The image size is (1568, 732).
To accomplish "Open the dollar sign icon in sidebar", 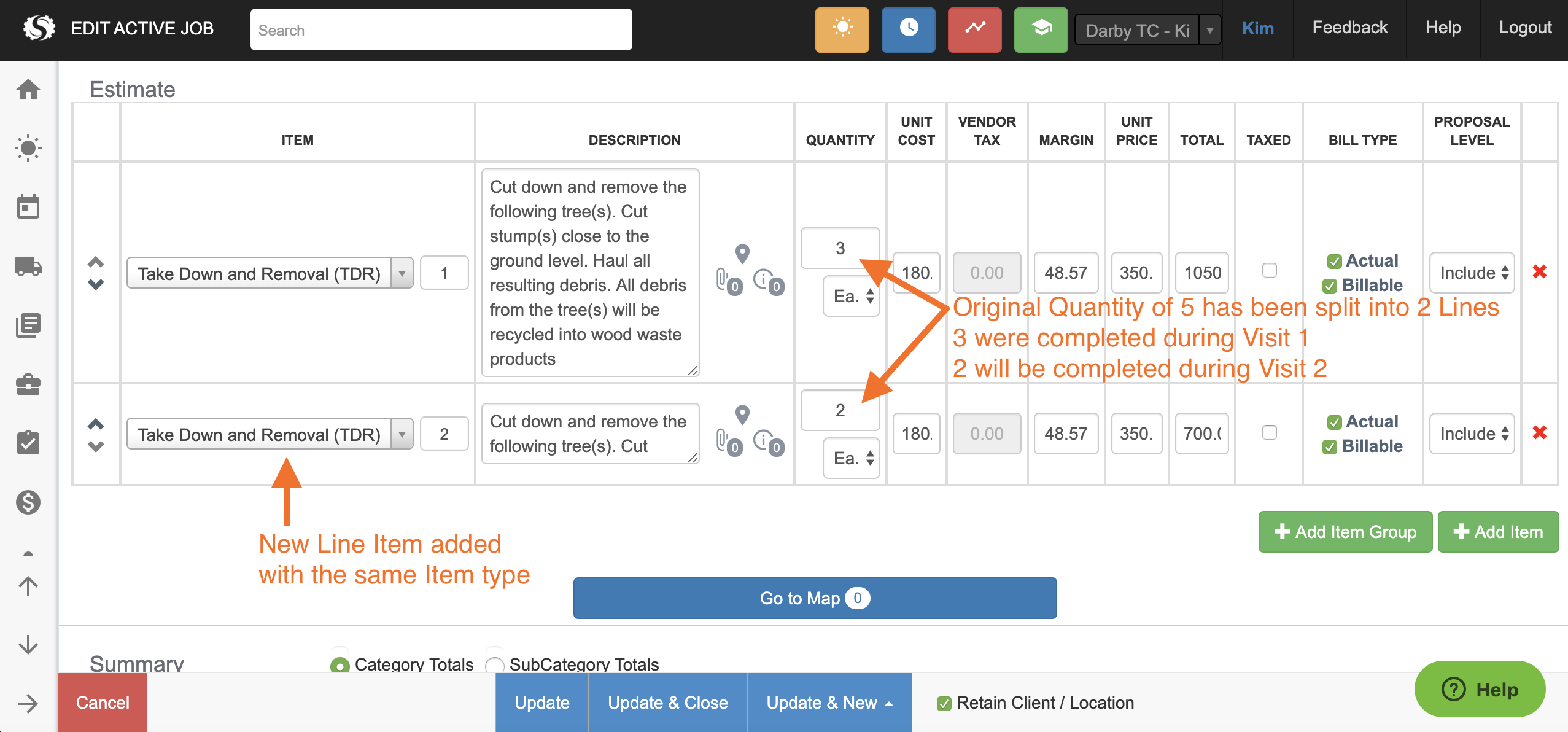I will tap(28, 502).
